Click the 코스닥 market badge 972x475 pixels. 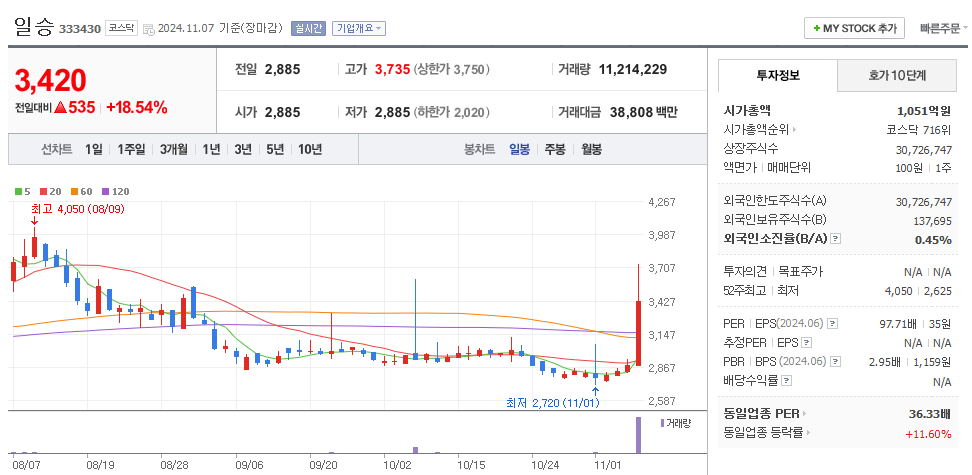122,28
